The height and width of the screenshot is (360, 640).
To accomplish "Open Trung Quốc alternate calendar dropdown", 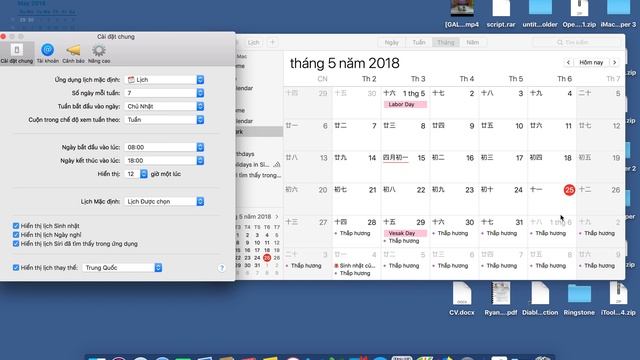I will [122, 268].
